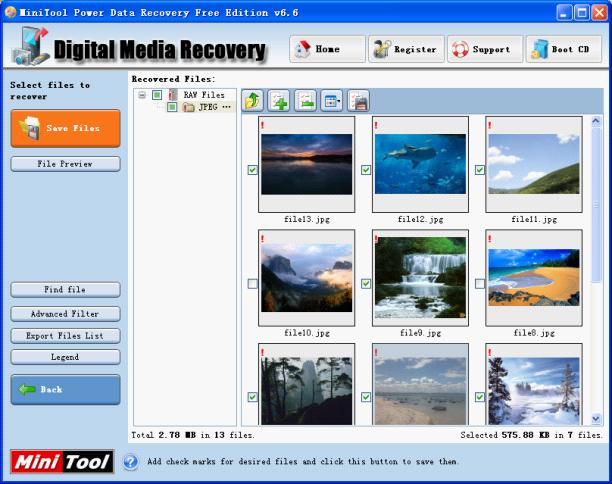
Task: Open the Advanced Filter button
Action: 65,314
